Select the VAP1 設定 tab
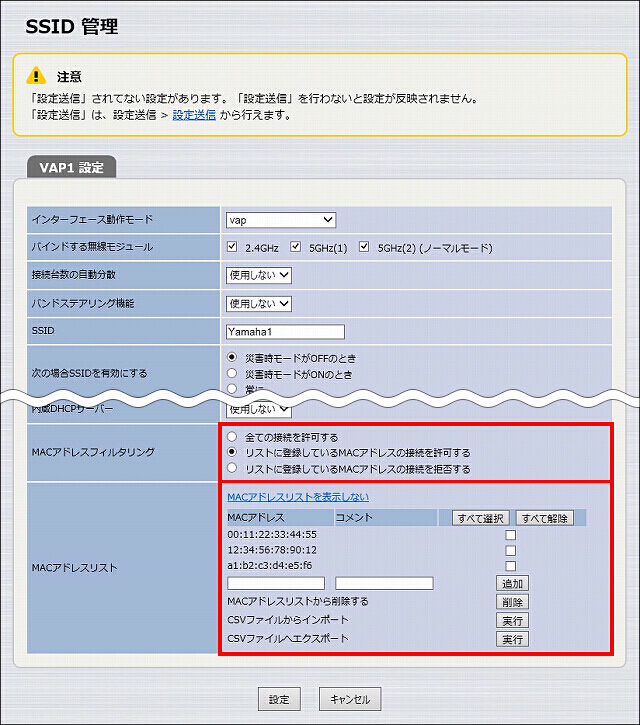The width and height of the screenshot is (640, 725). (72, 167)
